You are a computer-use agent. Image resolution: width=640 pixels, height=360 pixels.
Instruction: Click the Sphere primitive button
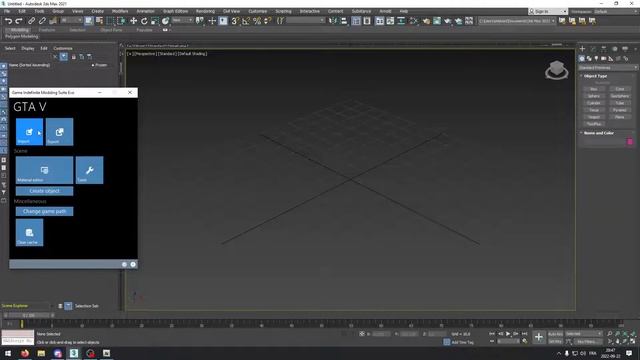click(x=594, y=96)
